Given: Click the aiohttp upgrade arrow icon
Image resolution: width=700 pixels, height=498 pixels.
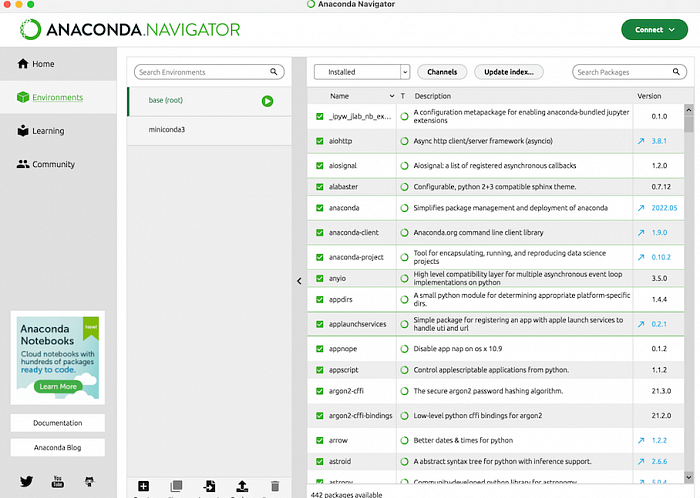Looking at the screenshot, I should [641, 141].
